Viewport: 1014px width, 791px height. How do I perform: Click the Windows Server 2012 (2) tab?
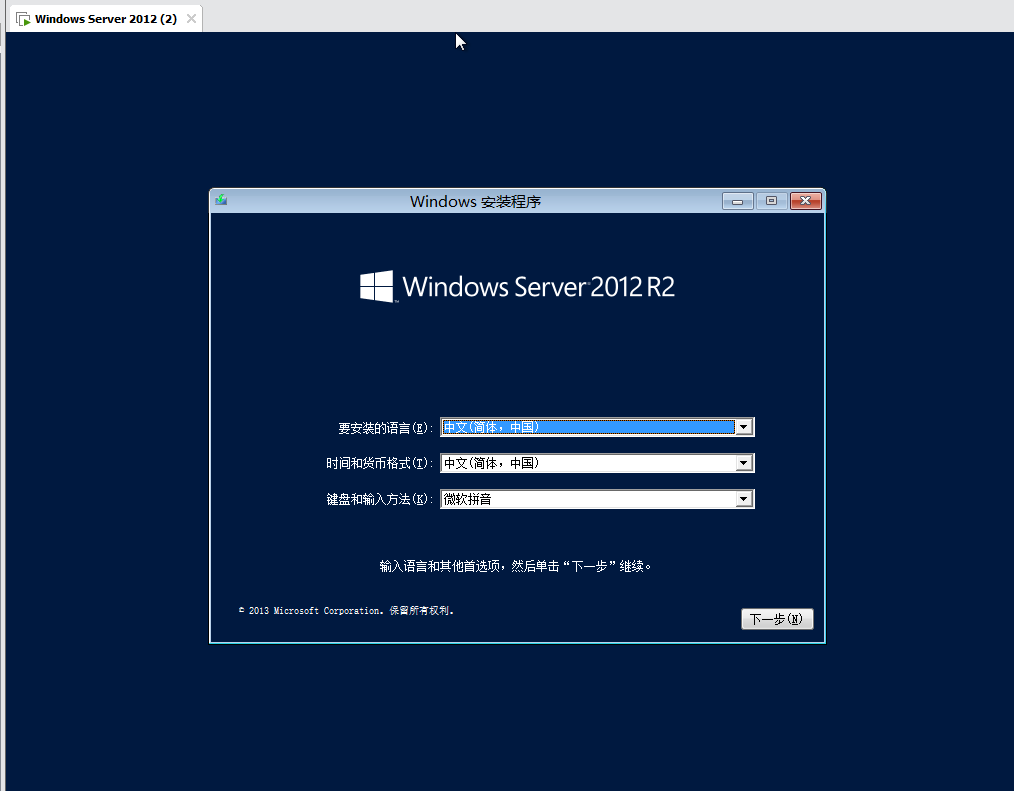click(105, 19)
